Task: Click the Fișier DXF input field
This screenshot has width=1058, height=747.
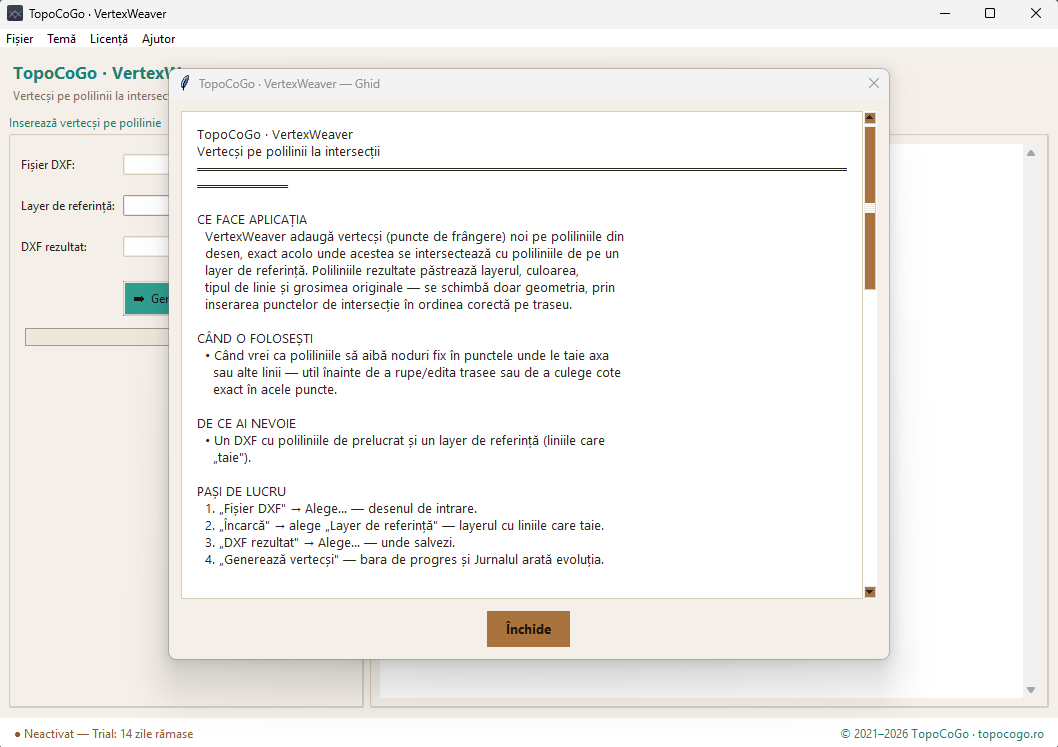Action: 146,165
